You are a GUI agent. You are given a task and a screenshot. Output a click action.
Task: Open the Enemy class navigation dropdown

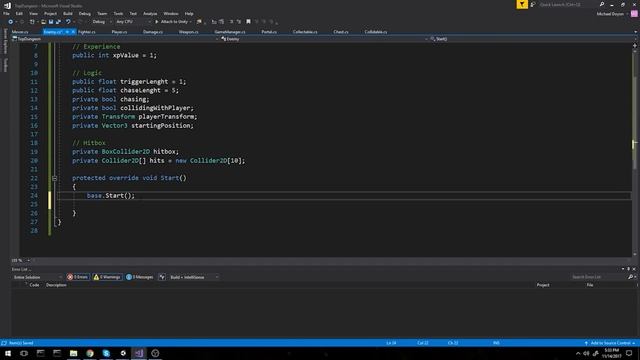[x=324, y=39]
